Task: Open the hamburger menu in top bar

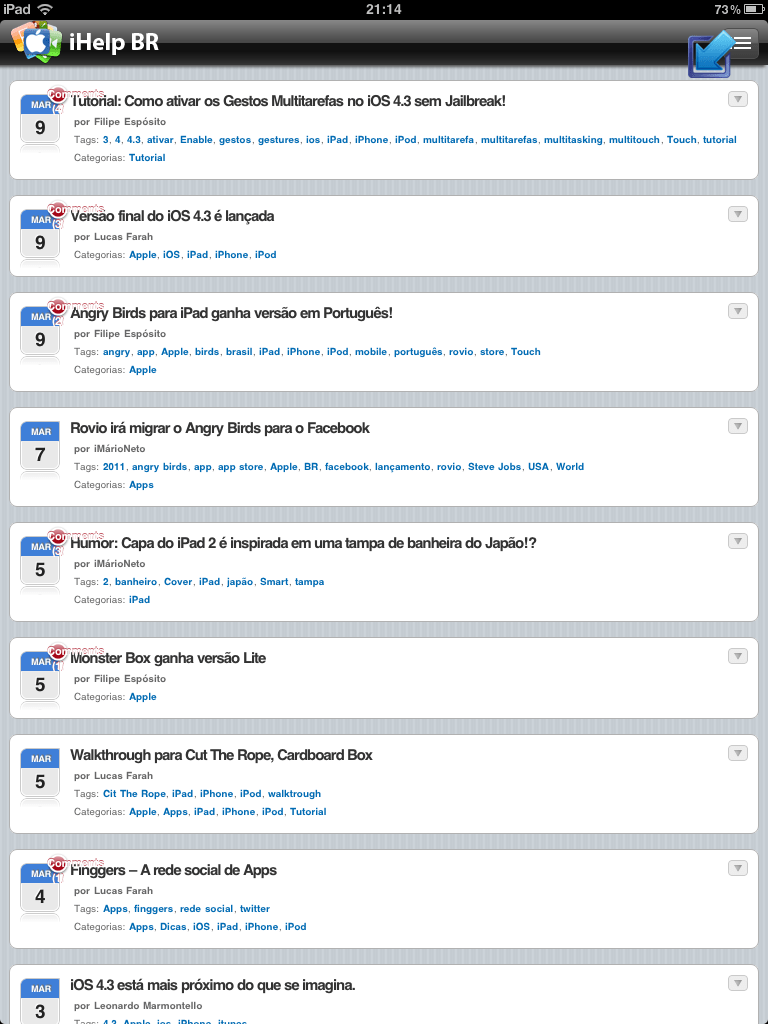Action: [x=742, y=44]
